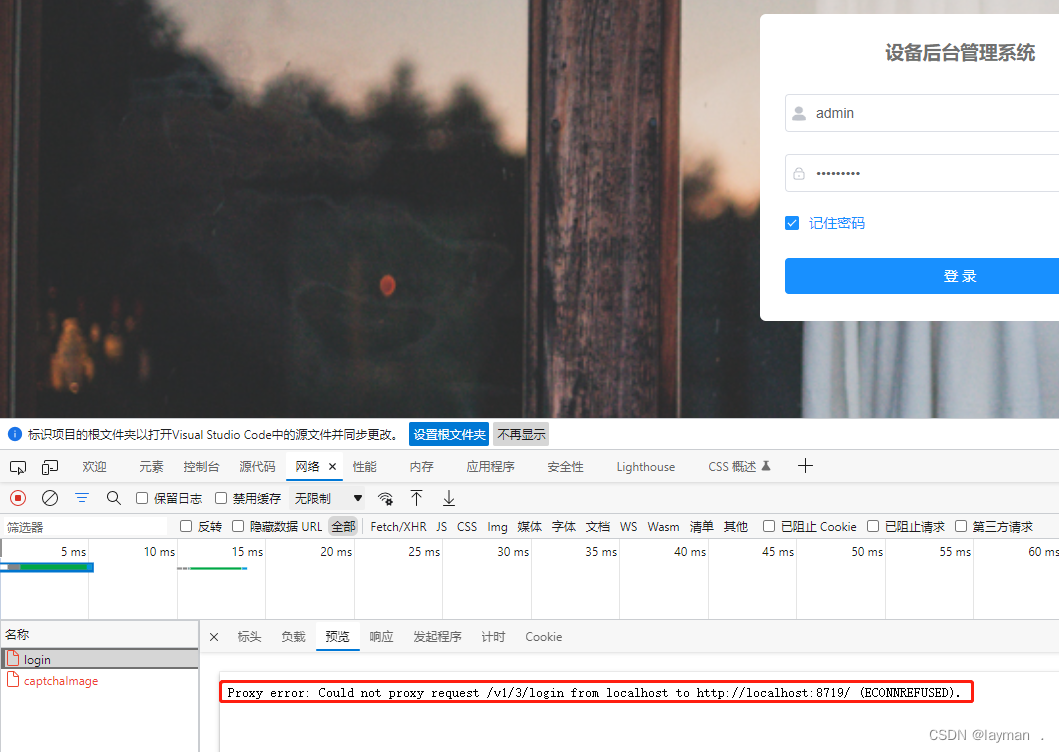Import HAR file upload arrow
The image size is (1059, 752).
pyautogui.click(x=417, y=499)
